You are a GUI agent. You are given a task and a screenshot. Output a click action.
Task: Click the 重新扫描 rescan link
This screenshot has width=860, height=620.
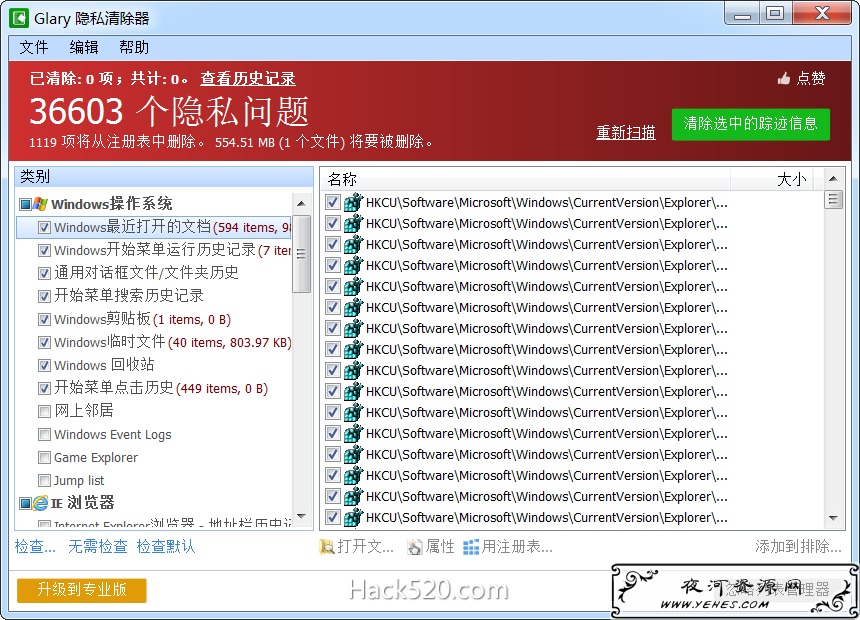point(626,132)
